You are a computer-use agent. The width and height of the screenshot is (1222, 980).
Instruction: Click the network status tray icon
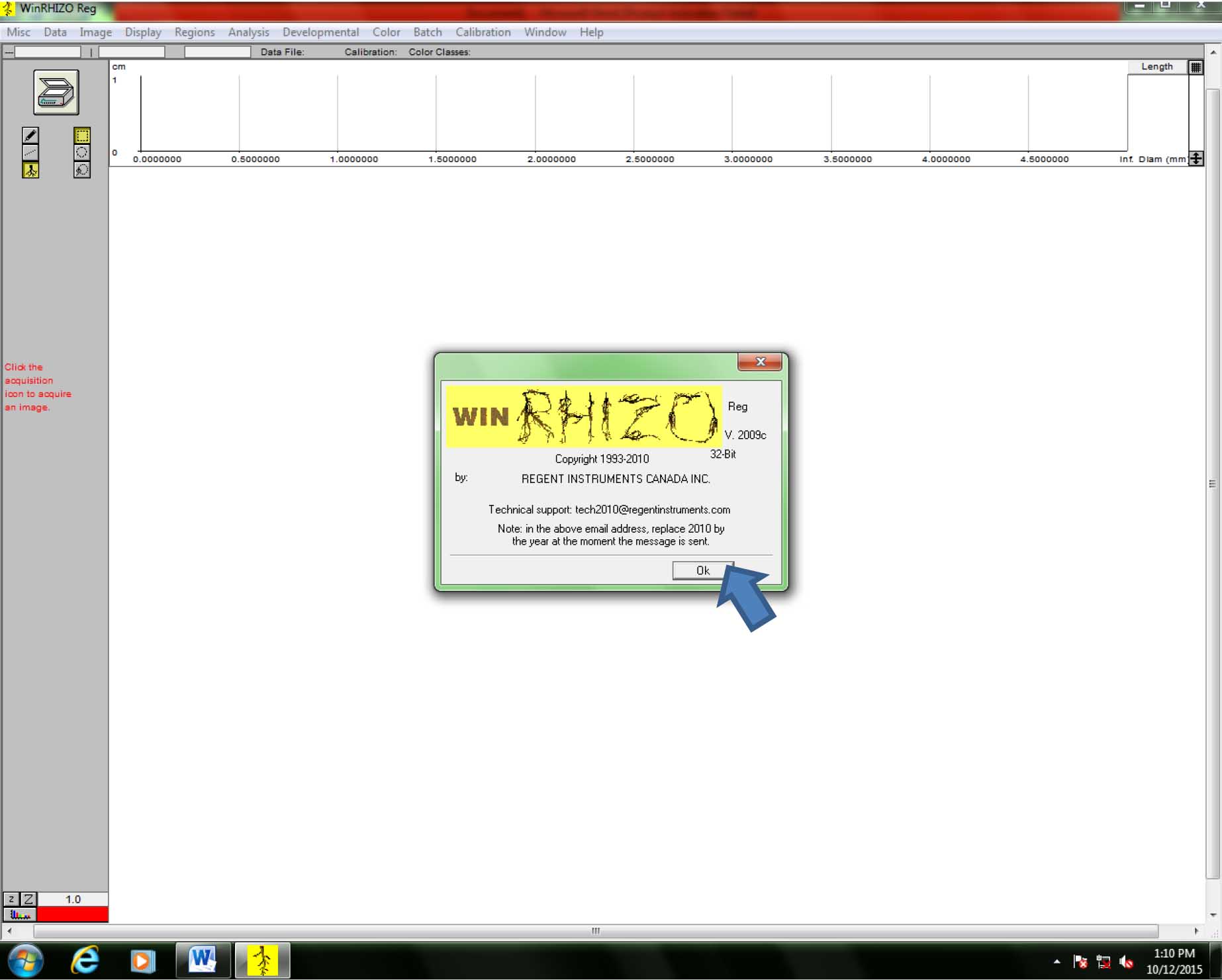point(1104,961)
